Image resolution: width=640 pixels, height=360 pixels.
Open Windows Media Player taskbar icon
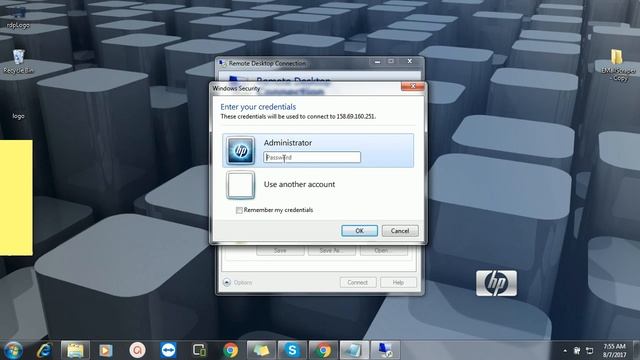pos(106,350)
